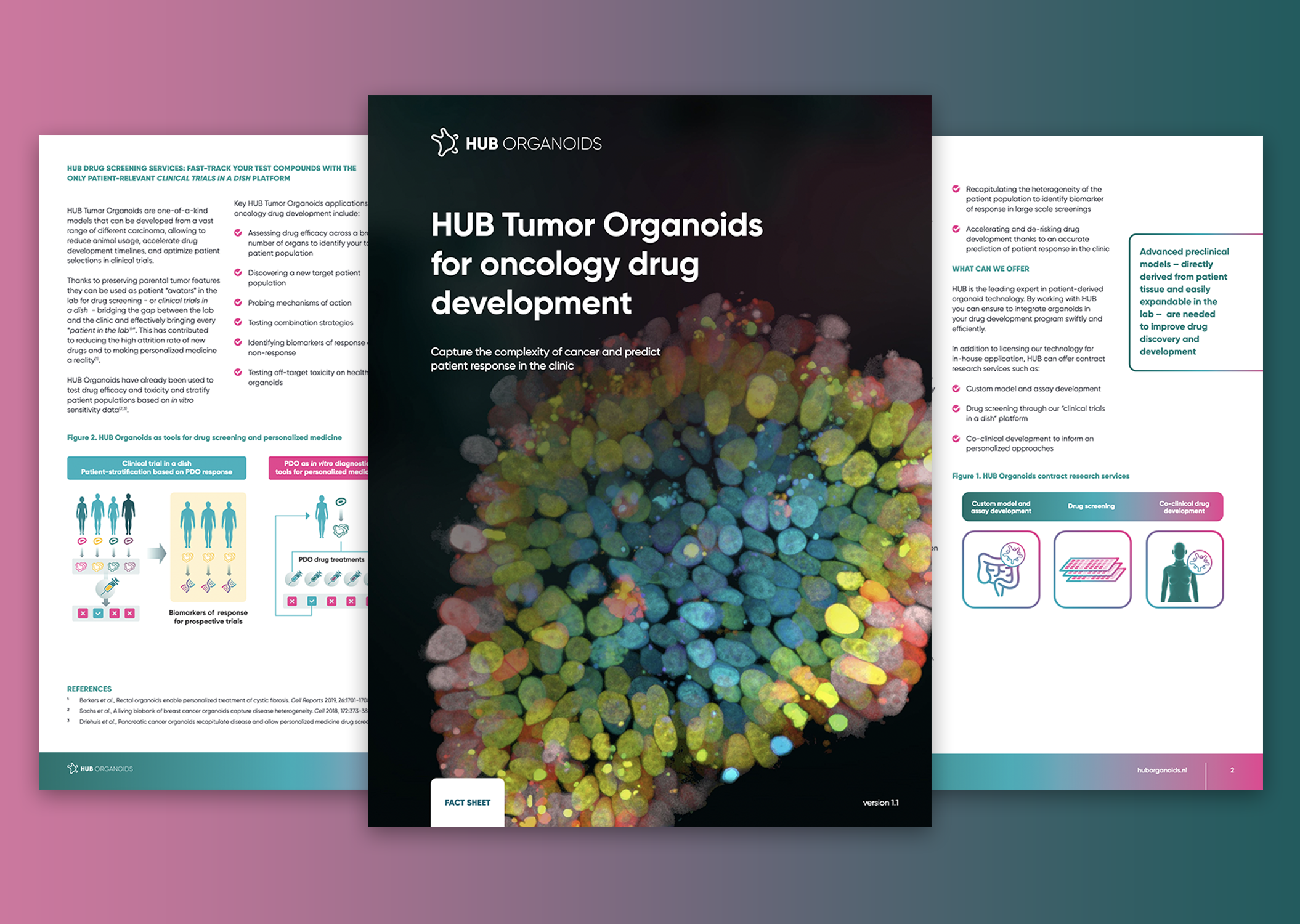Screen dimensions: 1300x924
Task: Click the 'PDO drug treatments' label
Action: [x=331, y=559]
